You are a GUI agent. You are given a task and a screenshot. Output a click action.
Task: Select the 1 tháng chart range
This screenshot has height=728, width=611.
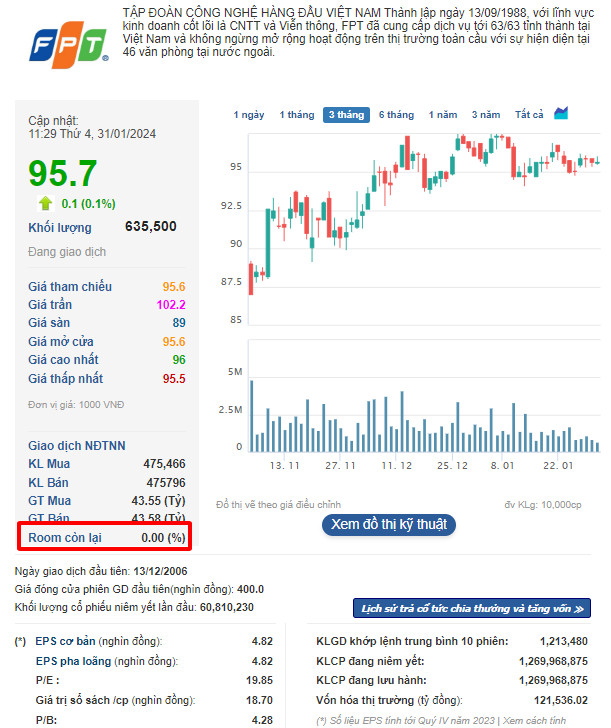(x=297, y=115)
